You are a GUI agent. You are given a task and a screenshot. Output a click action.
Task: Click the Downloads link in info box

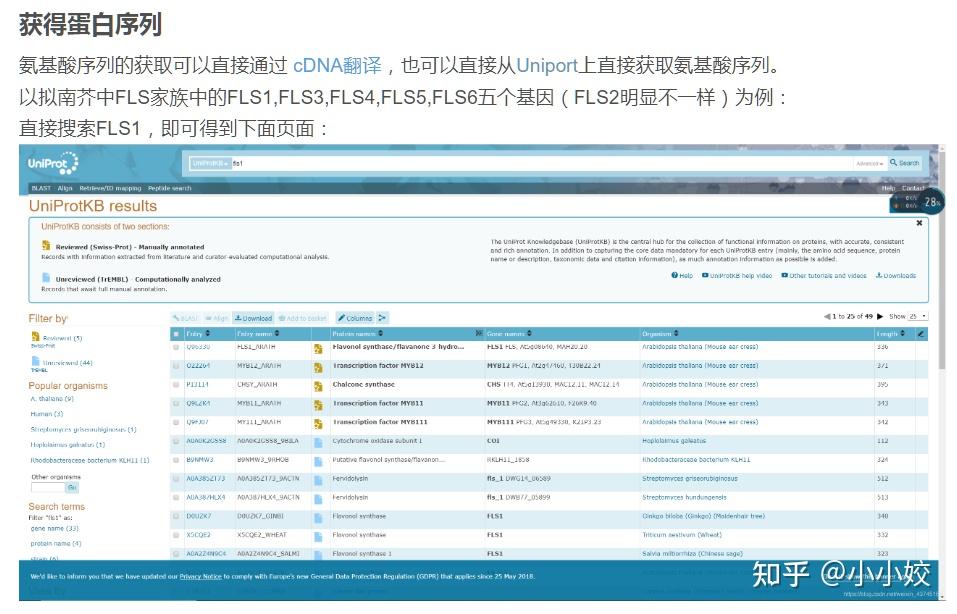(896, 276)
